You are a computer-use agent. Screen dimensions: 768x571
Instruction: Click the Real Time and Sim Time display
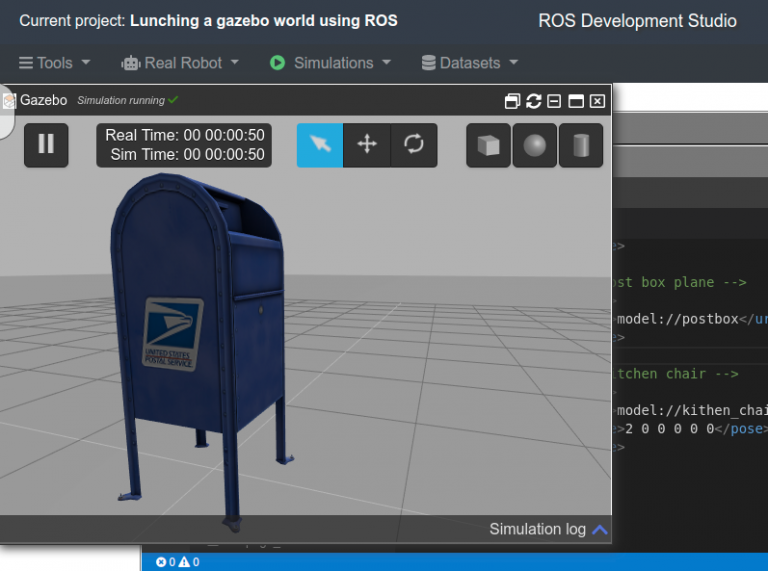point(184,145)
